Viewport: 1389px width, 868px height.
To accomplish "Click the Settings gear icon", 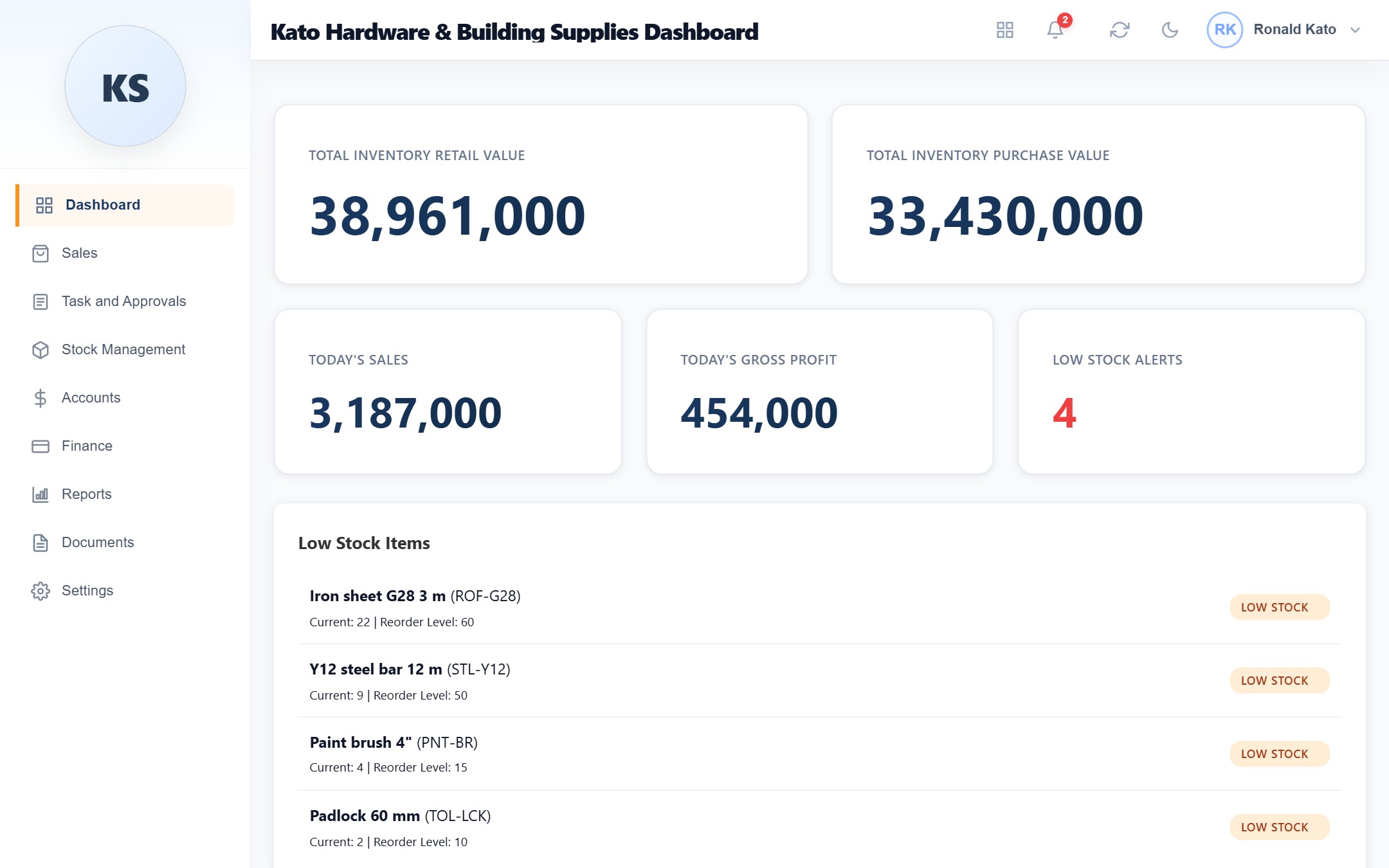I will click(x=41, y=591).
